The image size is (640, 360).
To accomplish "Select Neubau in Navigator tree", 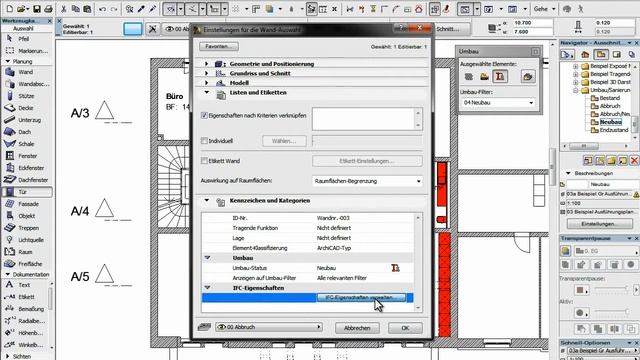I will (611, 122).
